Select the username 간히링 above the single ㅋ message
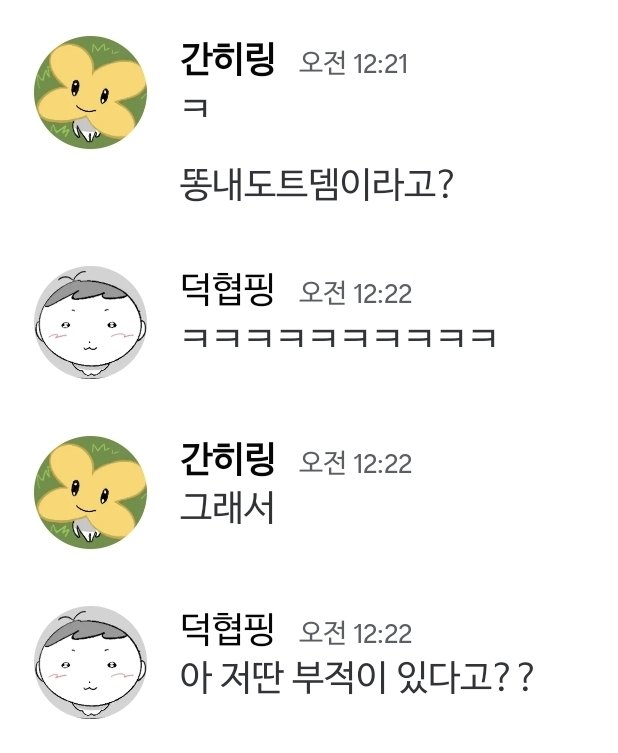This screenshot has height=753, width=618. (x=227, y=60)
